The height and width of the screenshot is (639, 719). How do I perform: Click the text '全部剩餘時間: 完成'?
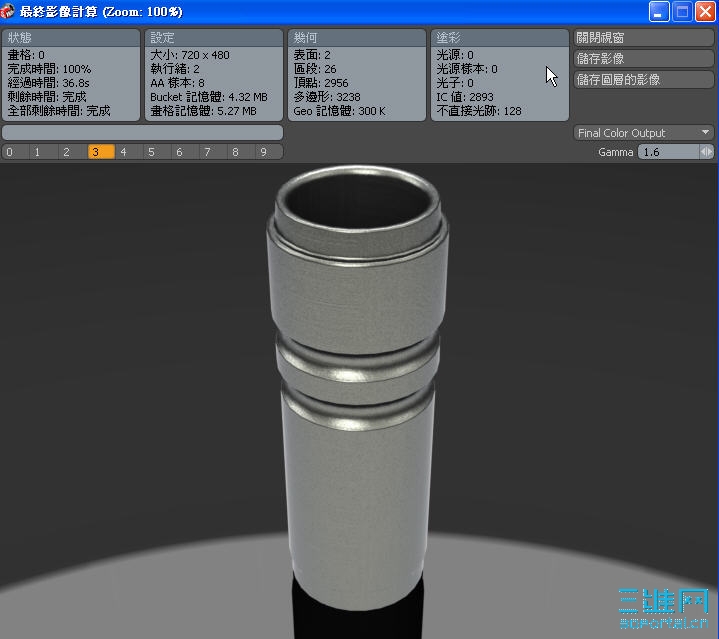[x=59, y=111]
